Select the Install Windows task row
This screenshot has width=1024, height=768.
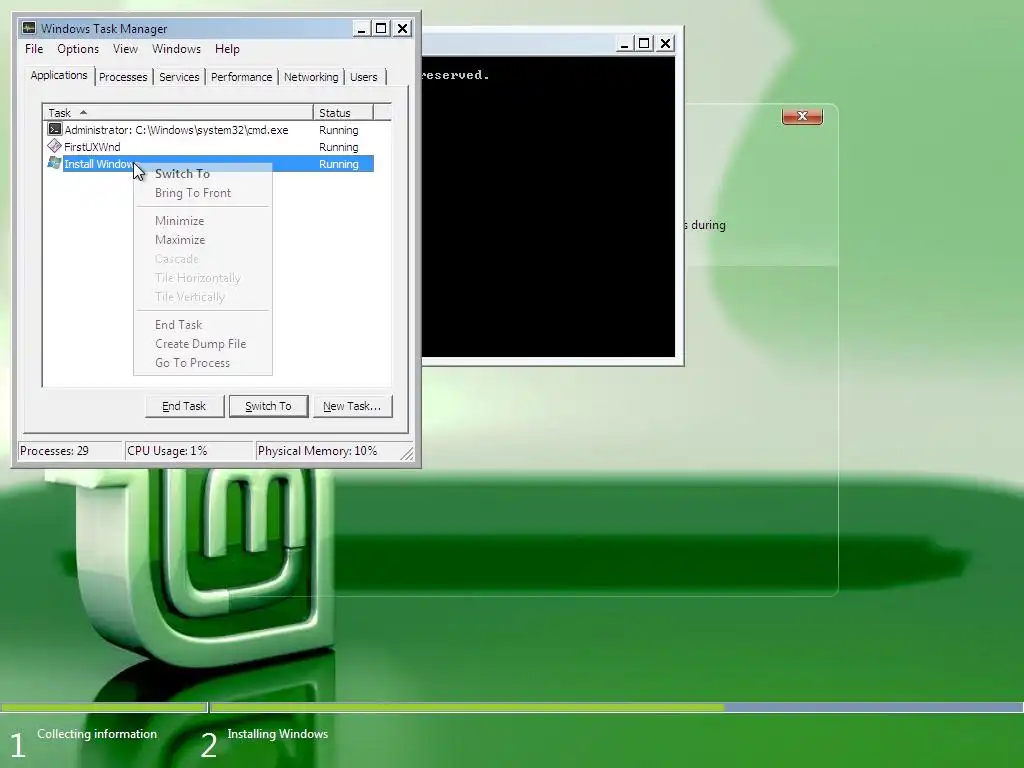click(210, 164)
